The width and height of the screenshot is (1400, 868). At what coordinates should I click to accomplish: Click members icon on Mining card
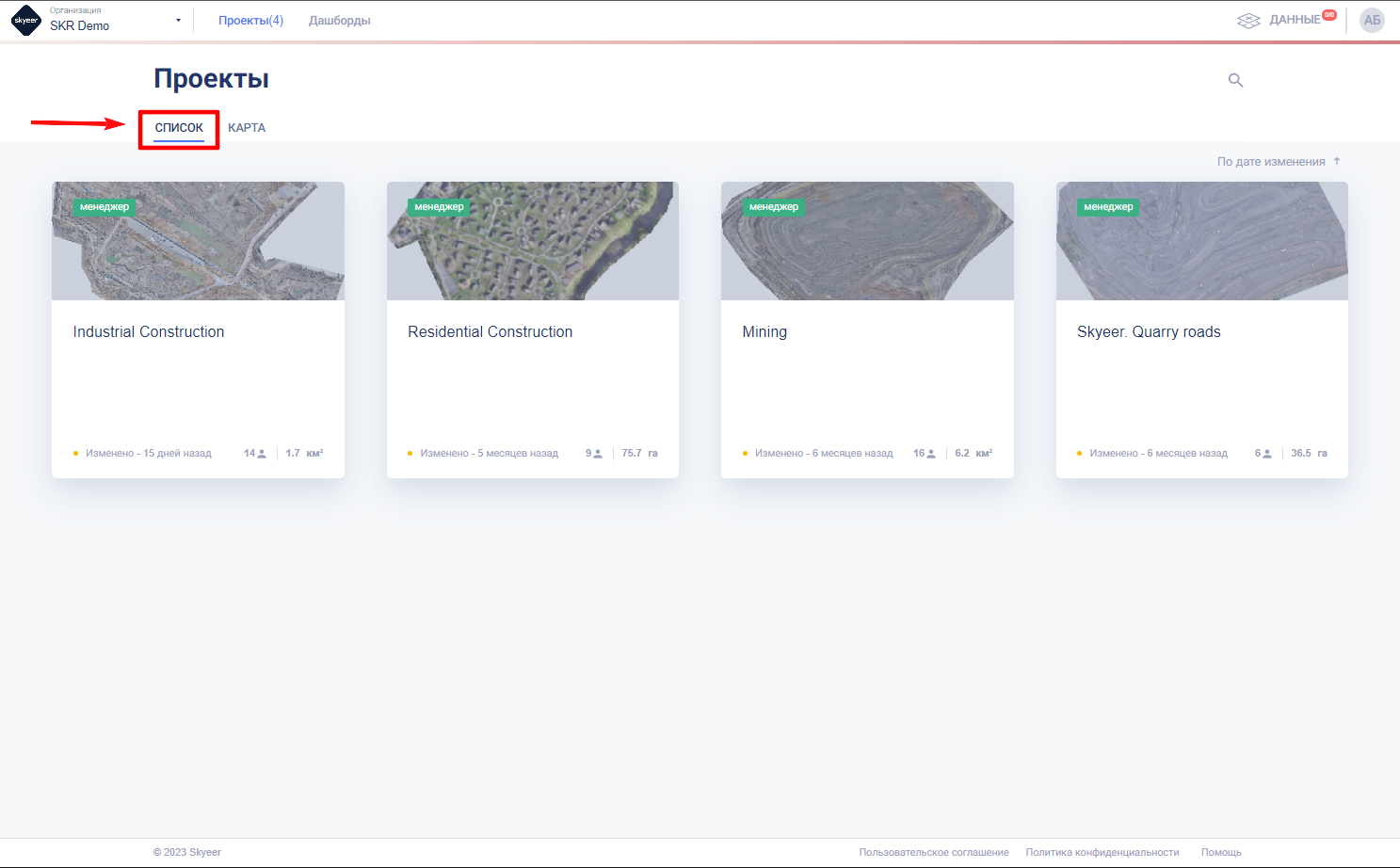[931, 454]
